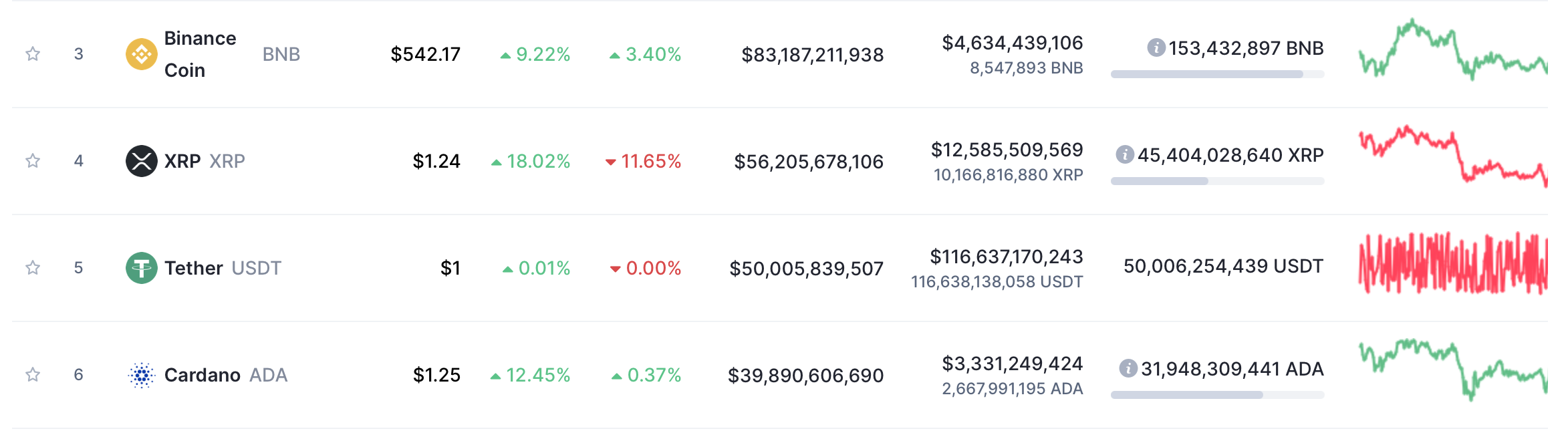Viewport: 1568px width, 433px height.
Task: Click the XRP logo icon
Action: point(142,161)
